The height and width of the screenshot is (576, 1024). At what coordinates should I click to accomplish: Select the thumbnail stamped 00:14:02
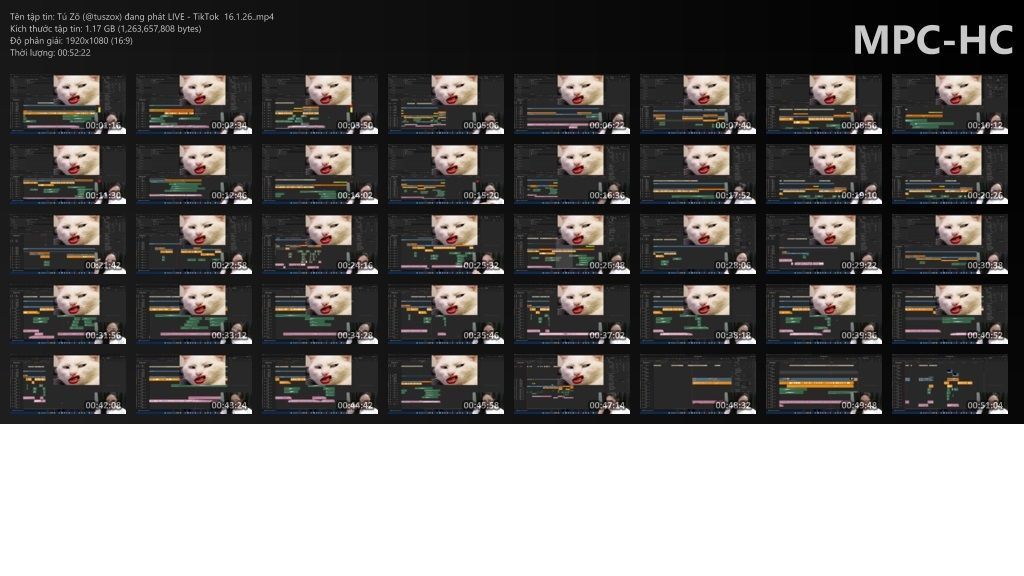[x=320, y=174]
